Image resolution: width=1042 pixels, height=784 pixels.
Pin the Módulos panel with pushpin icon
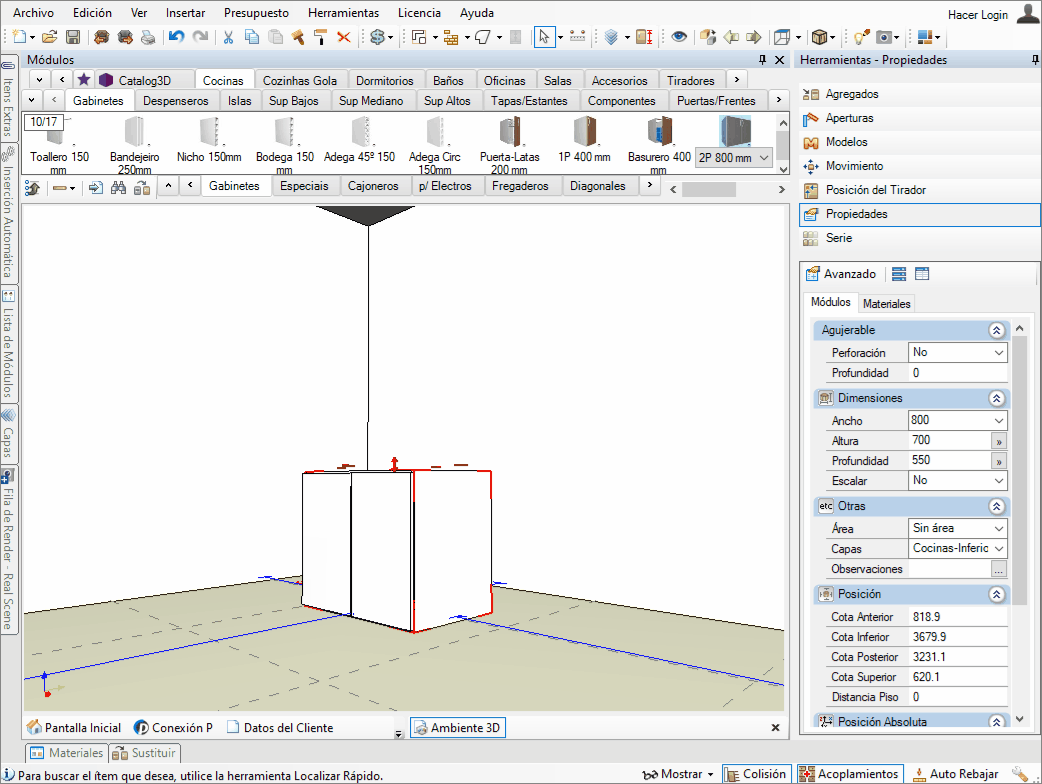point(762,60)
